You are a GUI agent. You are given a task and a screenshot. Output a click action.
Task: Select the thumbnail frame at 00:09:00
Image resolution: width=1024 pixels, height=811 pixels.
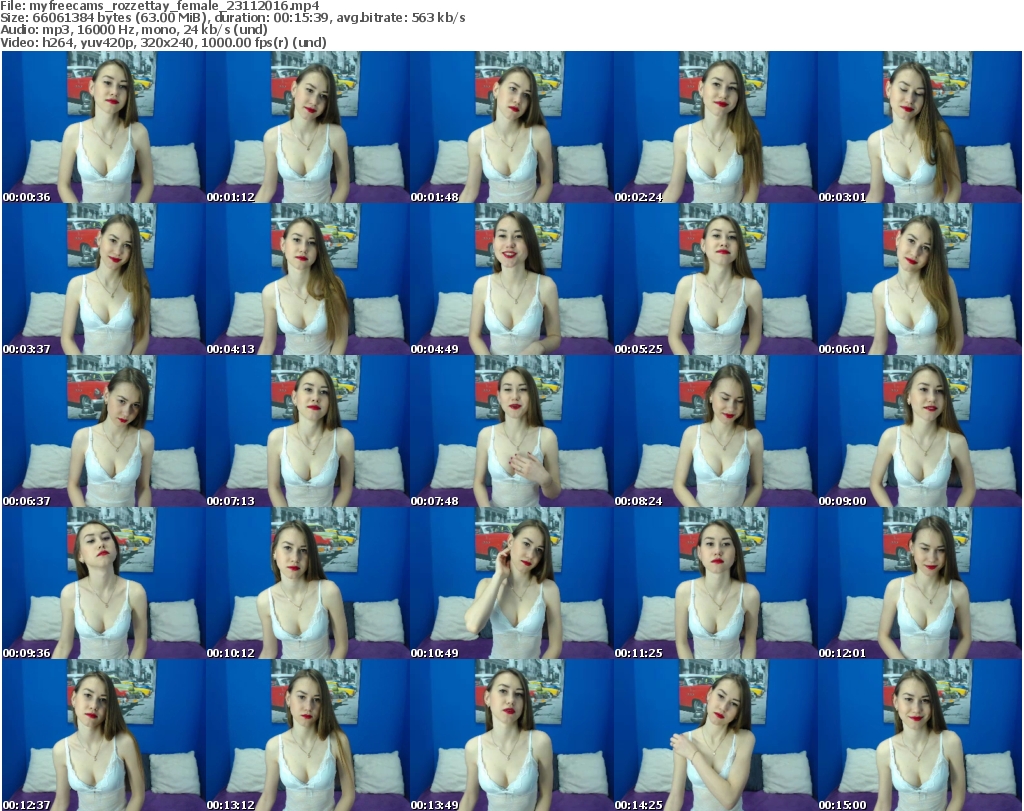point(919,432)
